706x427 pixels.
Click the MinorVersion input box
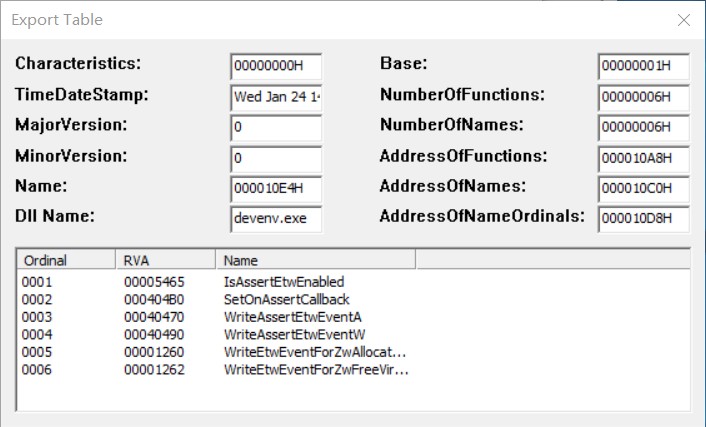276,159
